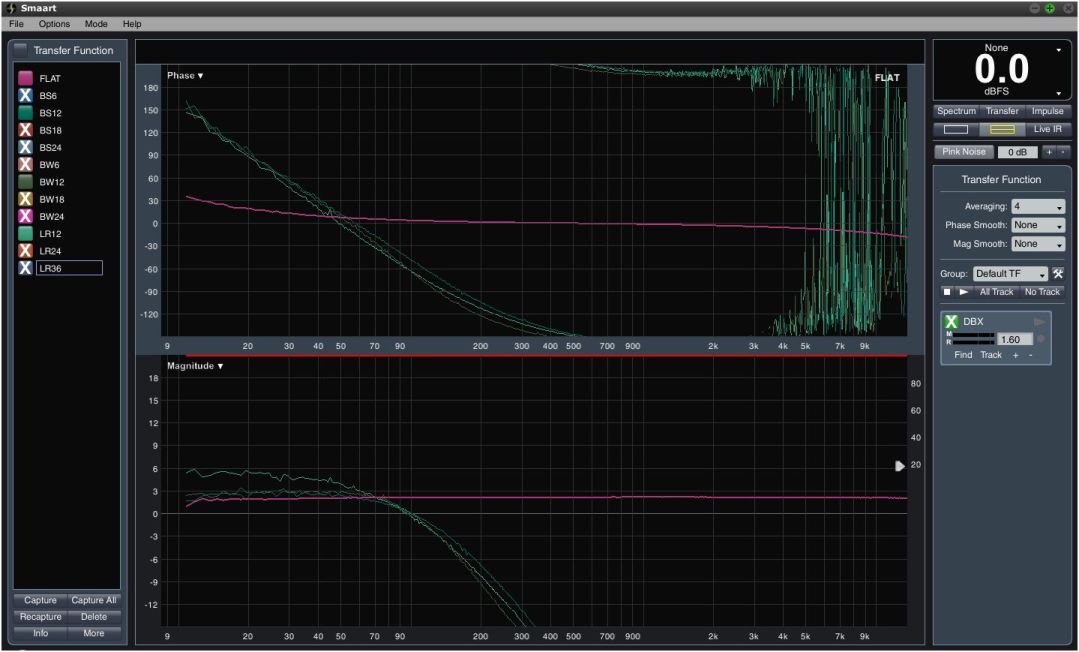
Task: Click the More button
Action: tap(94, 633)
